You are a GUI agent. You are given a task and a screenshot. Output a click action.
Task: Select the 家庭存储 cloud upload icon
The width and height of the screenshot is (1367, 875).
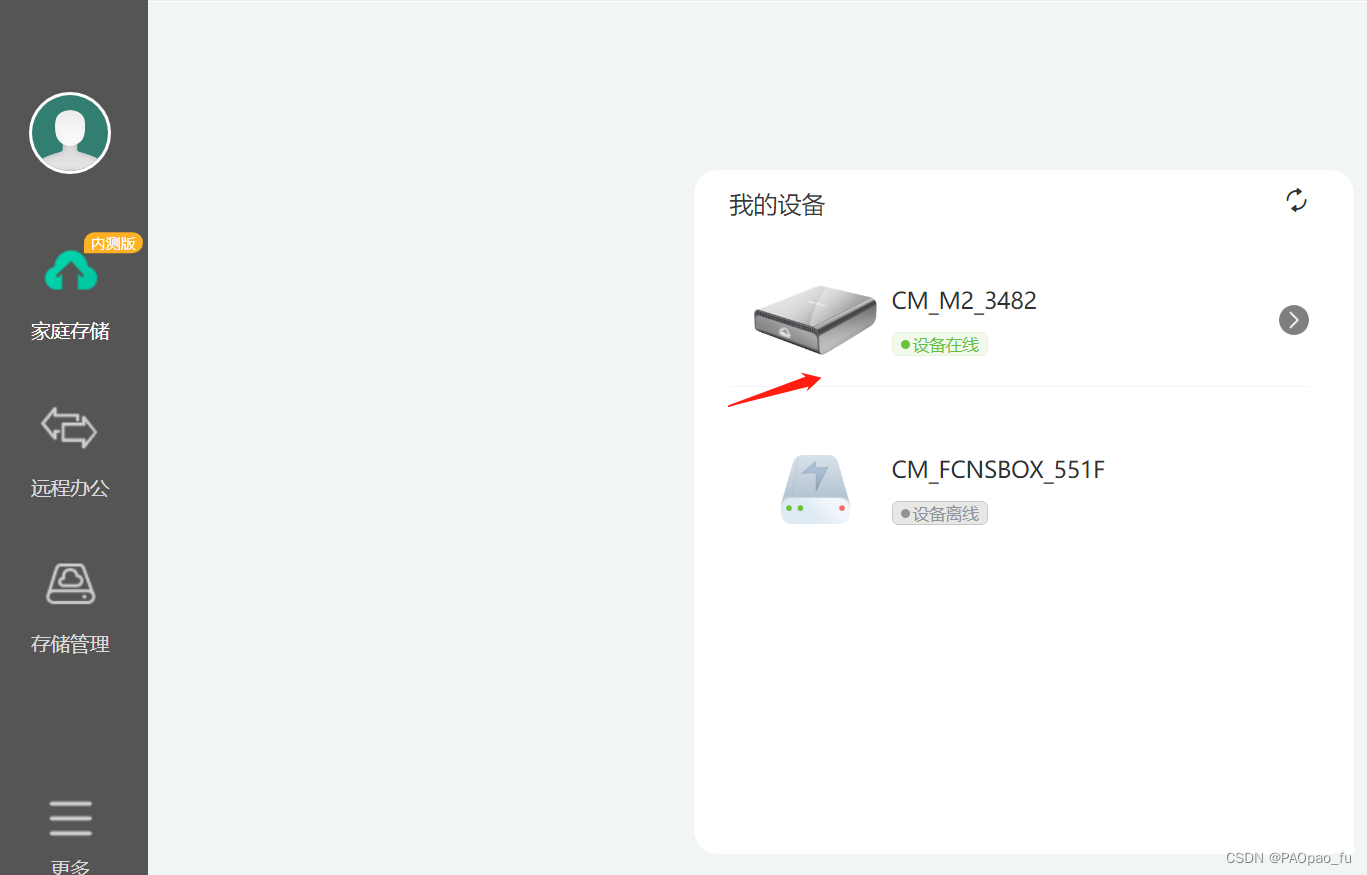pyautogui.click(x=71, y=271)
